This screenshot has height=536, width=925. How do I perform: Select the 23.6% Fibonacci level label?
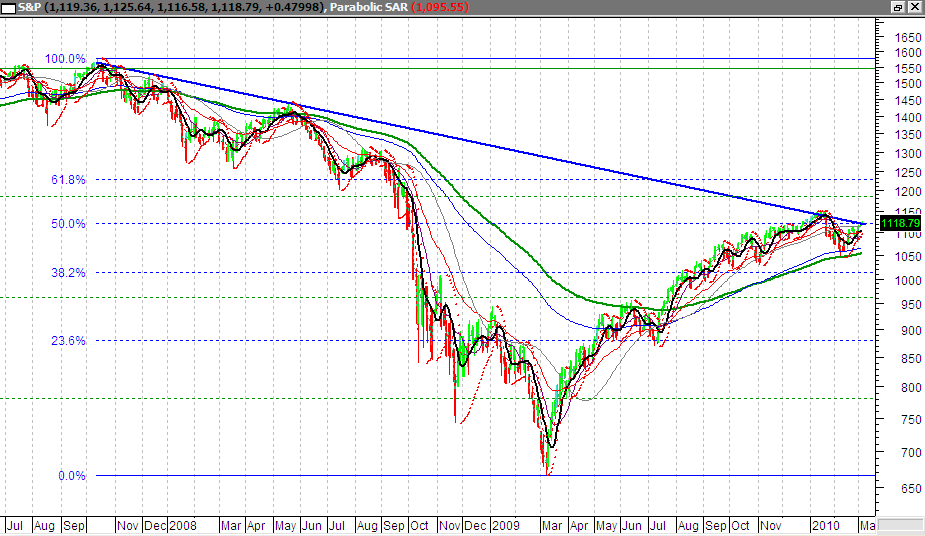pos(68,340)
